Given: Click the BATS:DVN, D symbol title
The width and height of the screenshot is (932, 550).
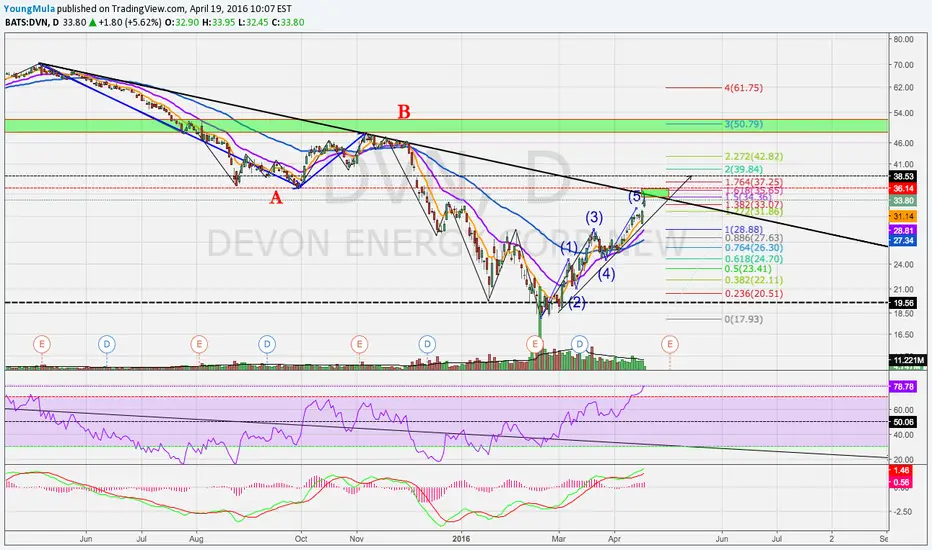Looking at the screenshot, I should click(x=32, y=23).
